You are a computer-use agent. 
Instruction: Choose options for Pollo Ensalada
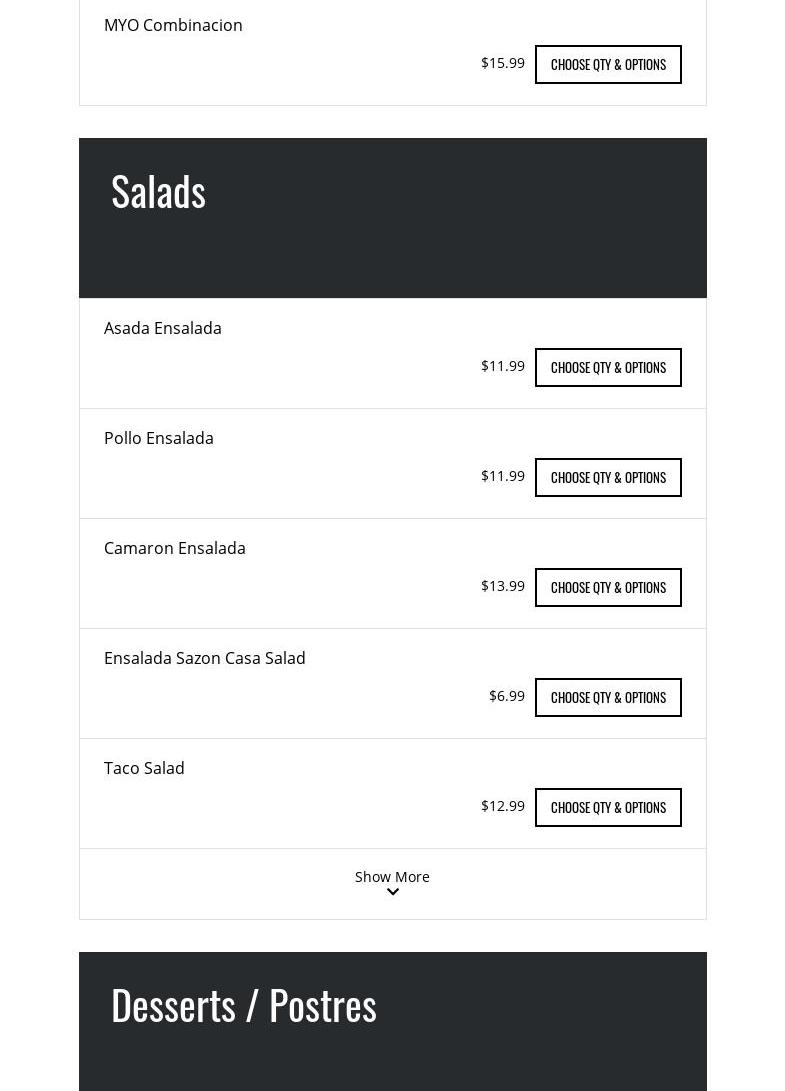click(608, 477)
